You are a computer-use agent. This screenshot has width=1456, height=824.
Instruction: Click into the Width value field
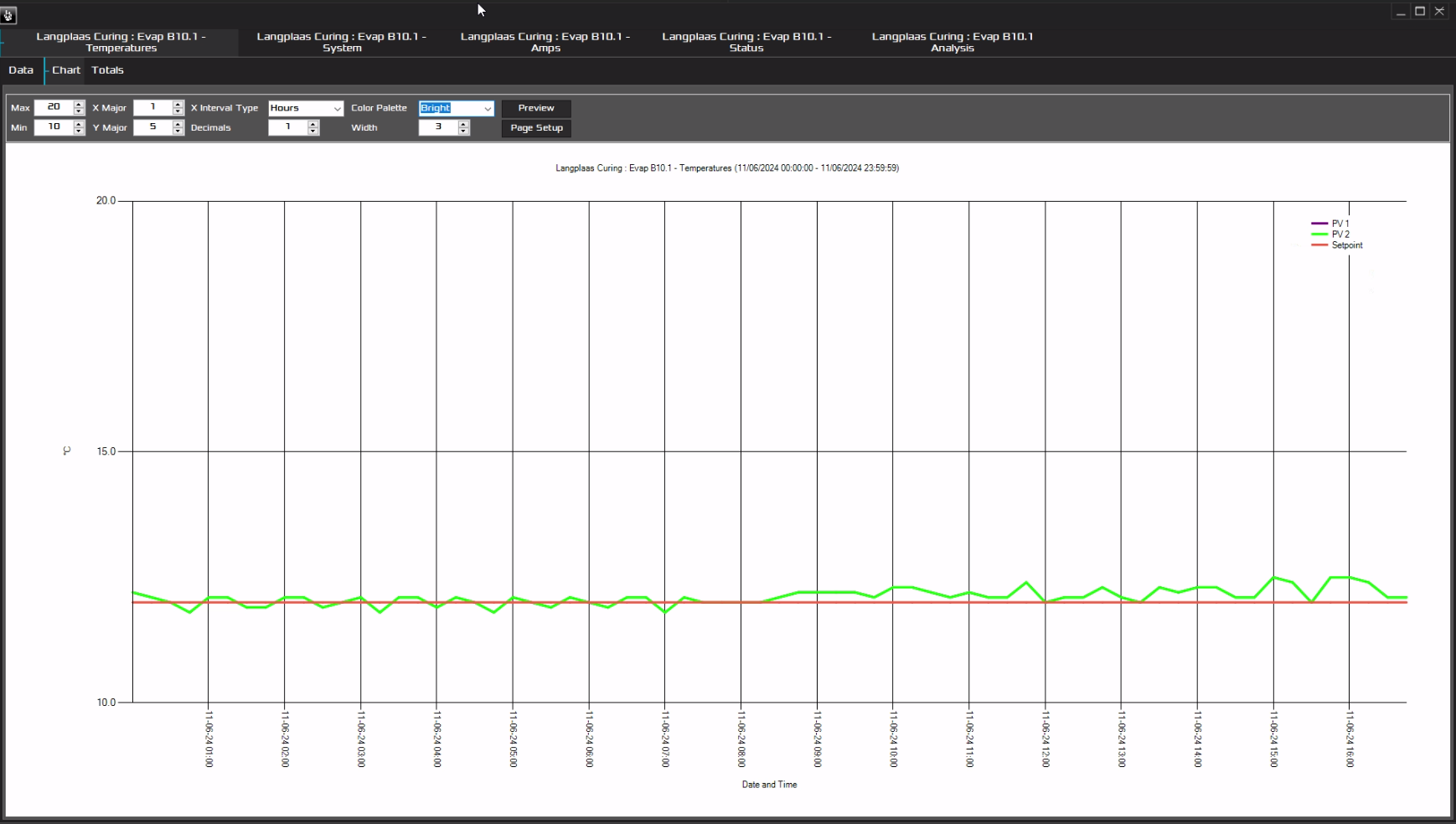coord(437,127)
